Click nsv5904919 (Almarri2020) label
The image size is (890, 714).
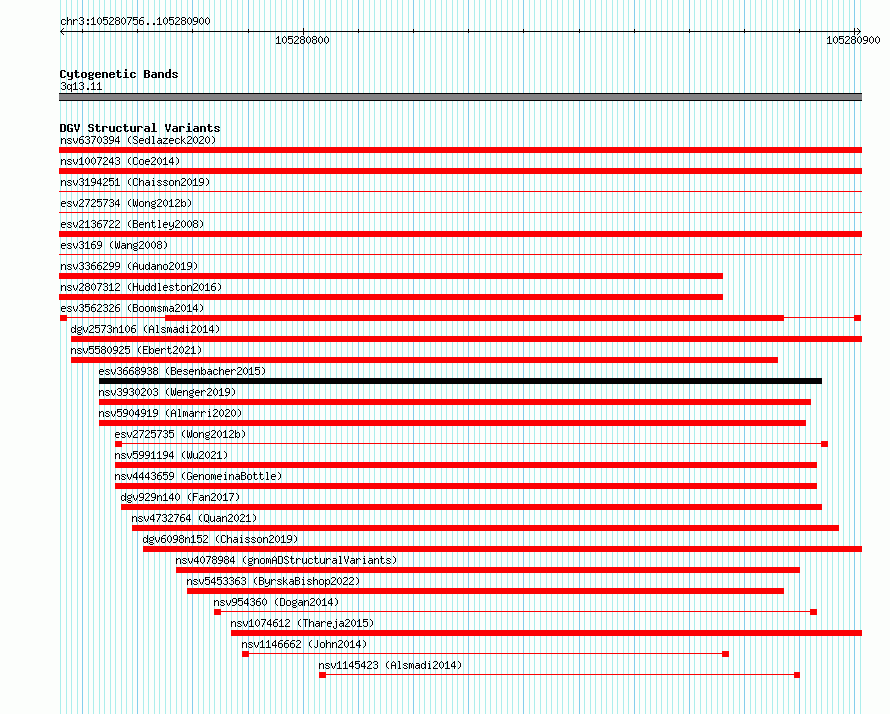pyautogui.click(x=170, y=413)
